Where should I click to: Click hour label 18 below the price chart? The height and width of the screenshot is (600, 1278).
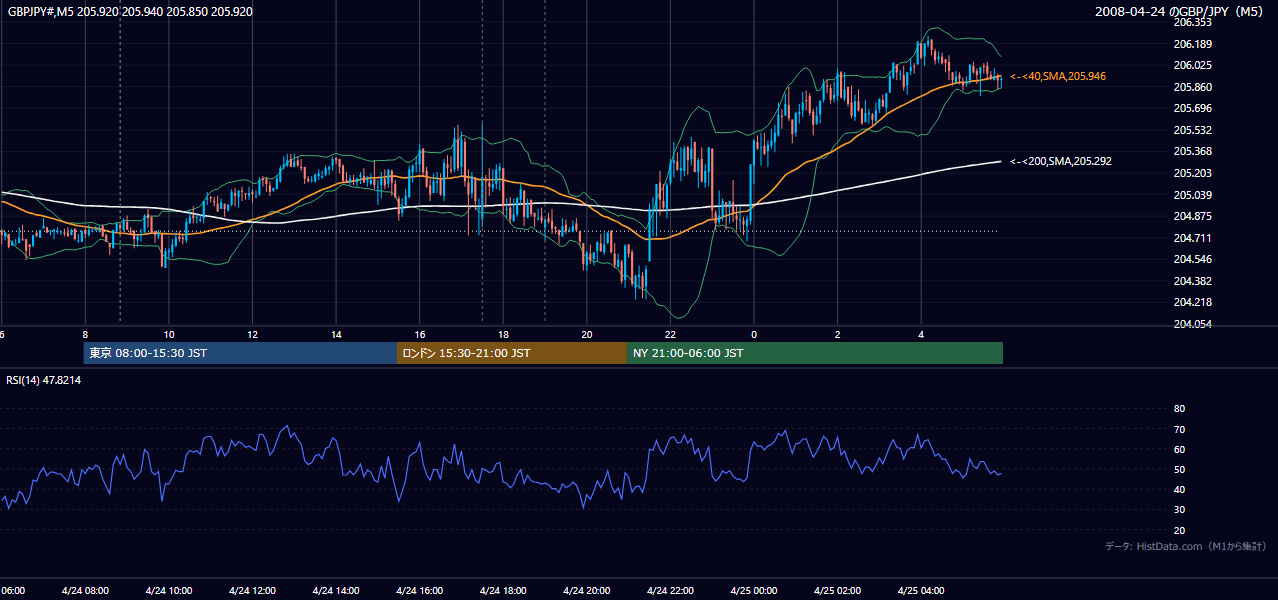tap(504, 335)
